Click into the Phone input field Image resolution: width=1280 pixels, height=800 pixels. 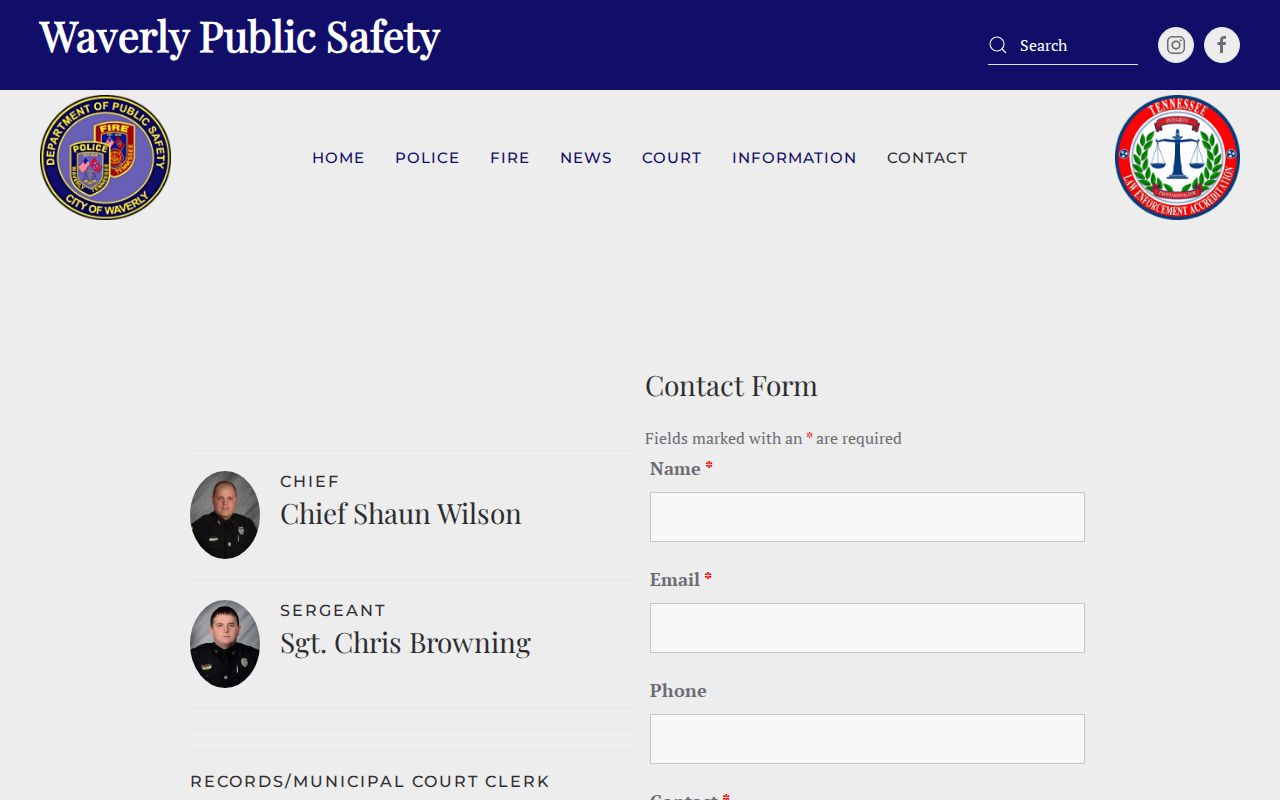867,739
